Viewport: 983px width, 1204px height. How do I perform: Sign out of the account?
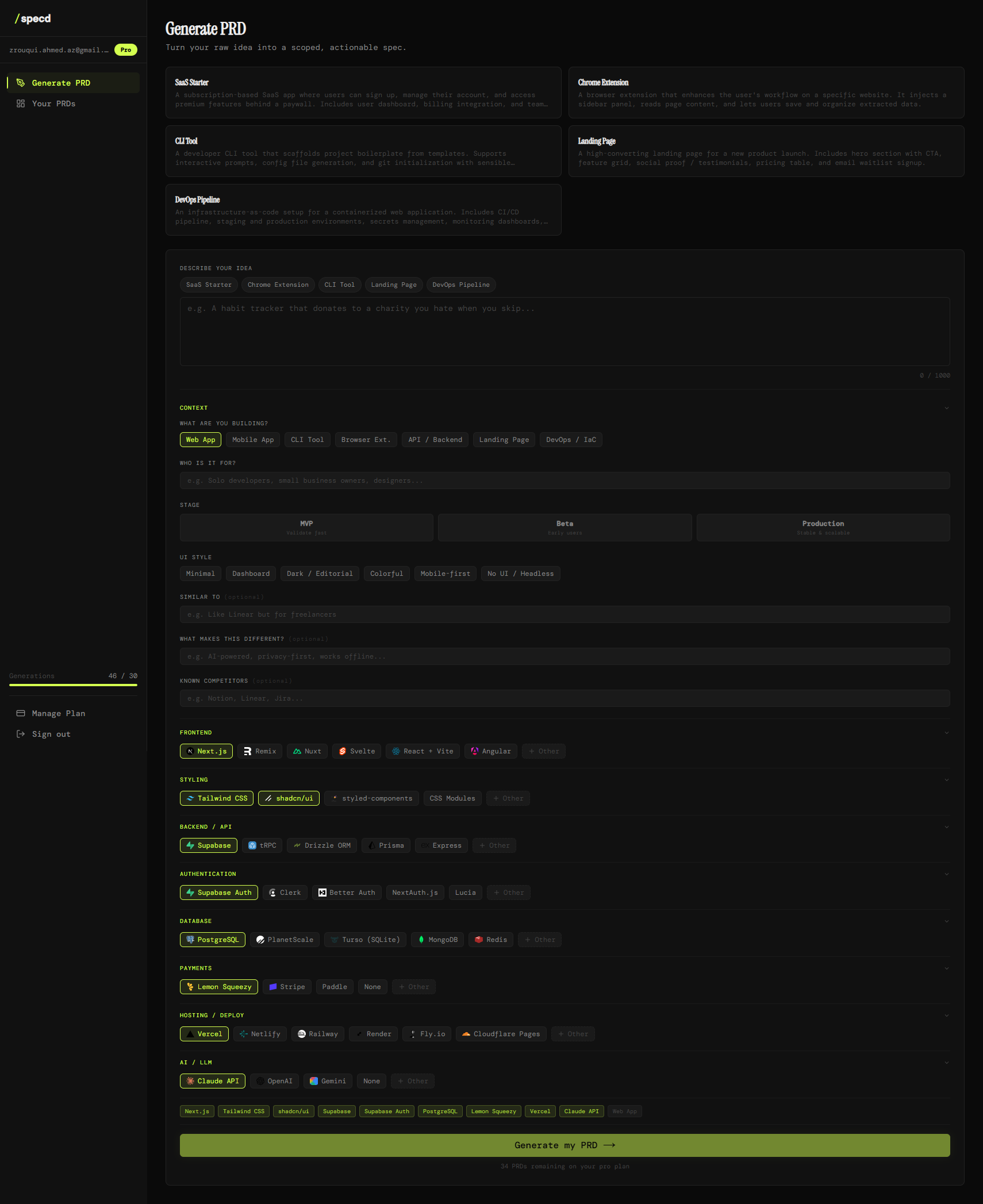click(73, 734)
